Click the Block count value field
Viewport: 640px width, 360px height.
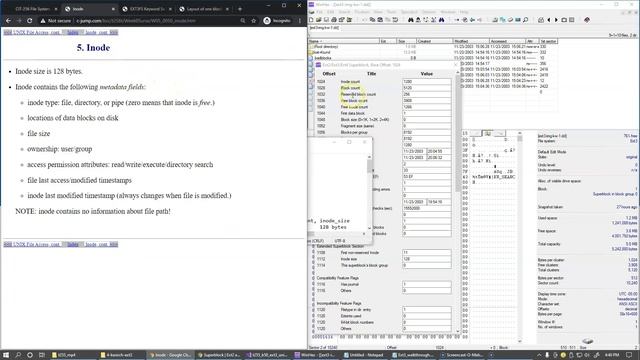click(427, 88)
